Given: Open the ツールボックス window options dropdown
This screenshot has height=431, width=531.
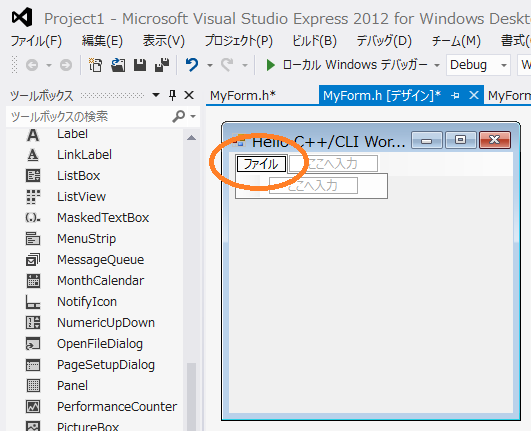Looking at the screenshot, I should pyautogui.click(x=156, y=95).
